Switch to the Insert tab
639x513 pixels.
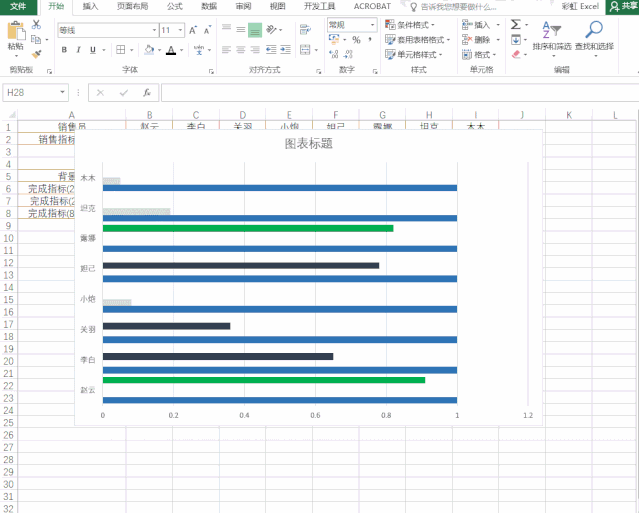[90, 7]
